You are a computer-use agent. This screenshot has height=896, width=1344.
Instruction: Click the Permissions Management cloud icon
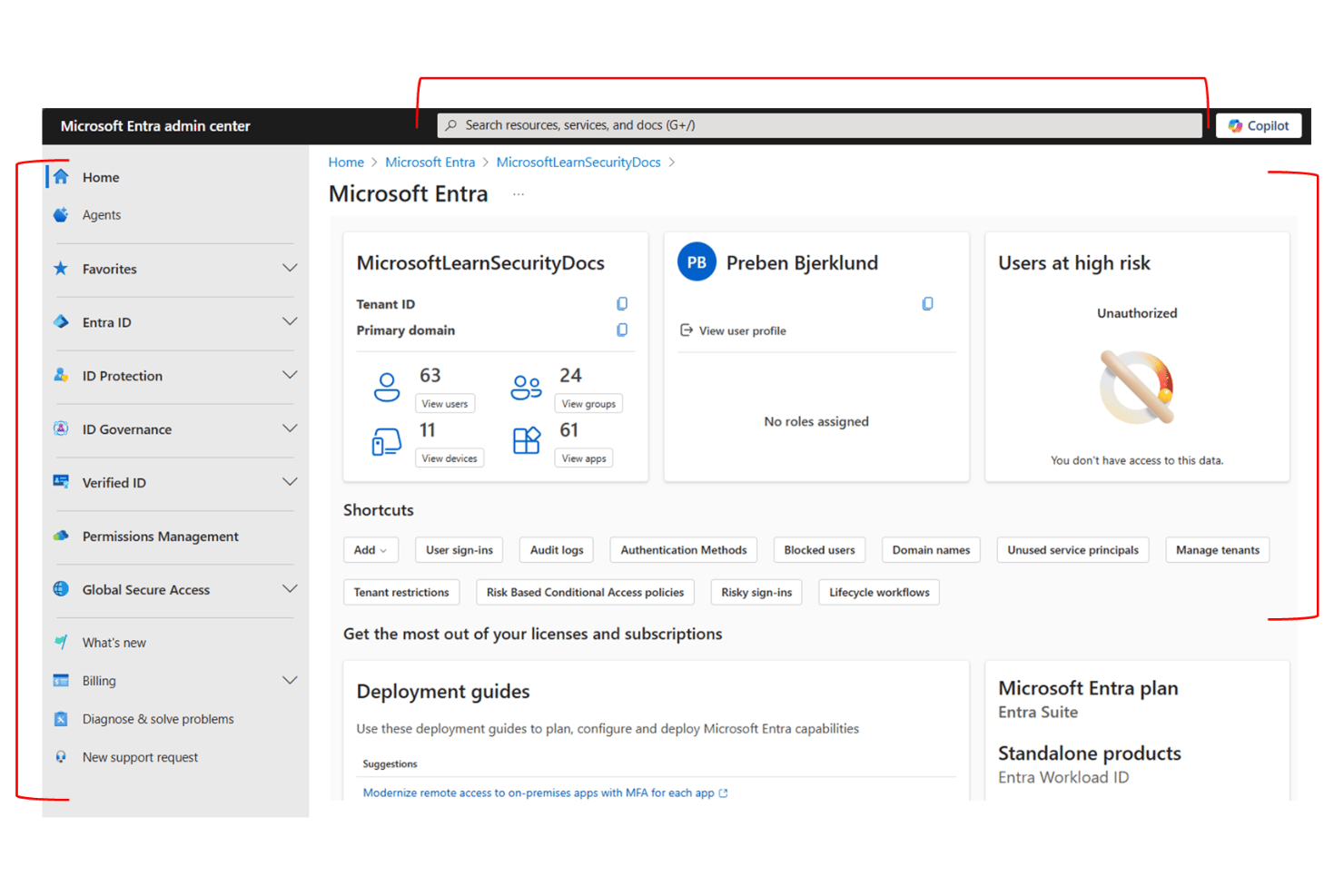pos(61,536)
